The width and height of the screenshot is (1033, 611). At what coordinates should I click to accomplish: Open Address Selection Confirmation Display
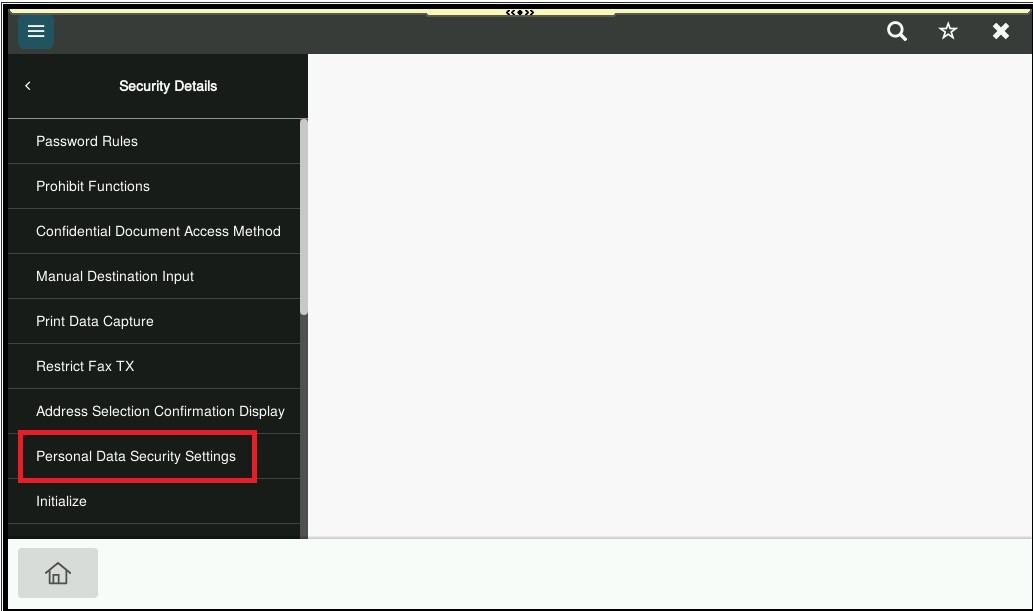[160, 411]
